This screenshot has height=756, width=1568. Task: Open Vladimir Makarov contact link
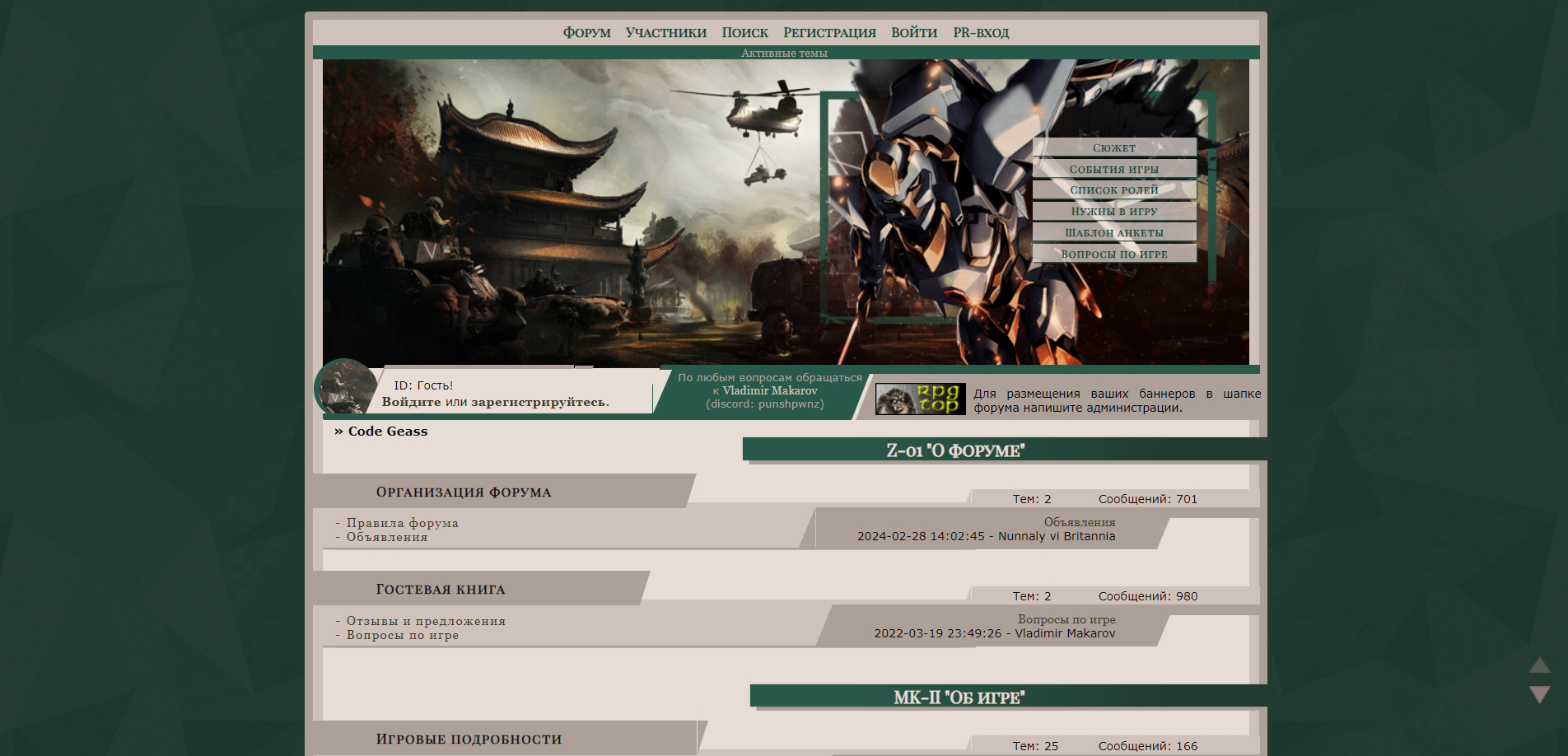(770, 390)
